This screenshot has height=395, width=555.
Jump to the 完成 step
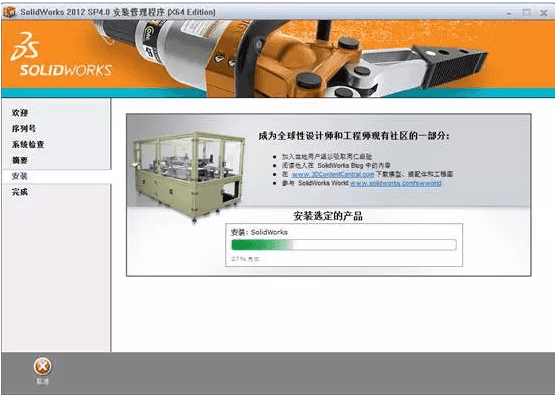[20, 192]
